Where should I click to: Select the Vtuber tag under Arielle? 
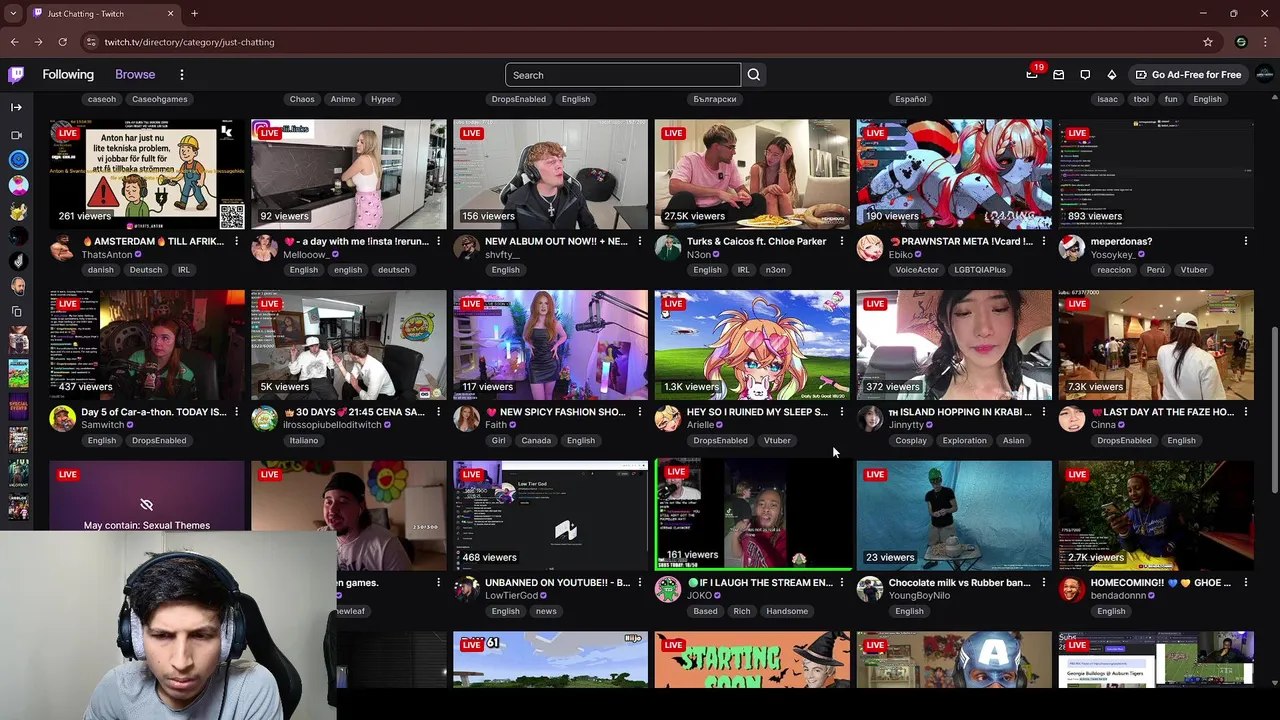(777, 441)
